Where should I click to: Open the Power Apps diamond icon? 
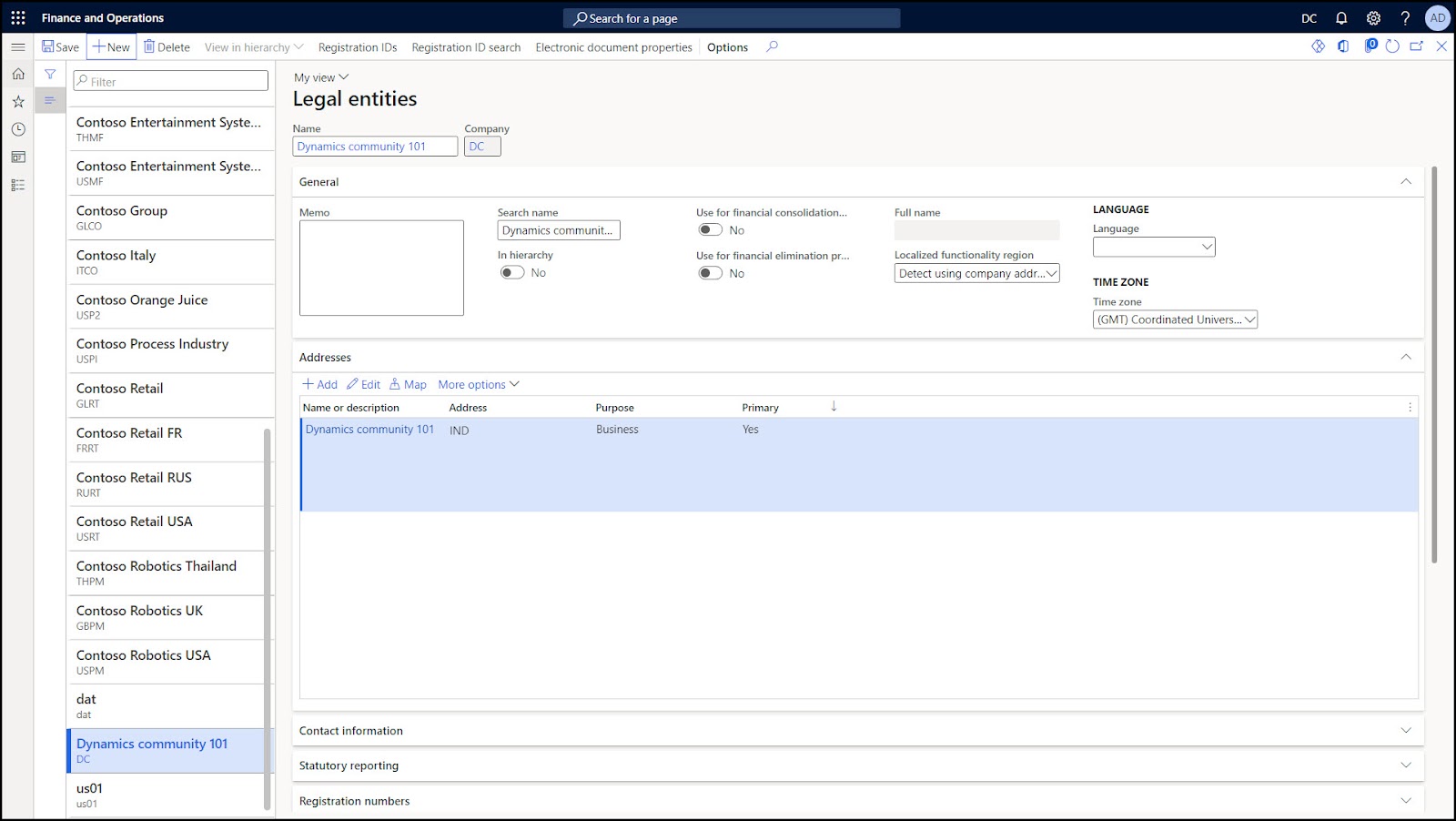pyautogui.click(x=1318, y=46)
